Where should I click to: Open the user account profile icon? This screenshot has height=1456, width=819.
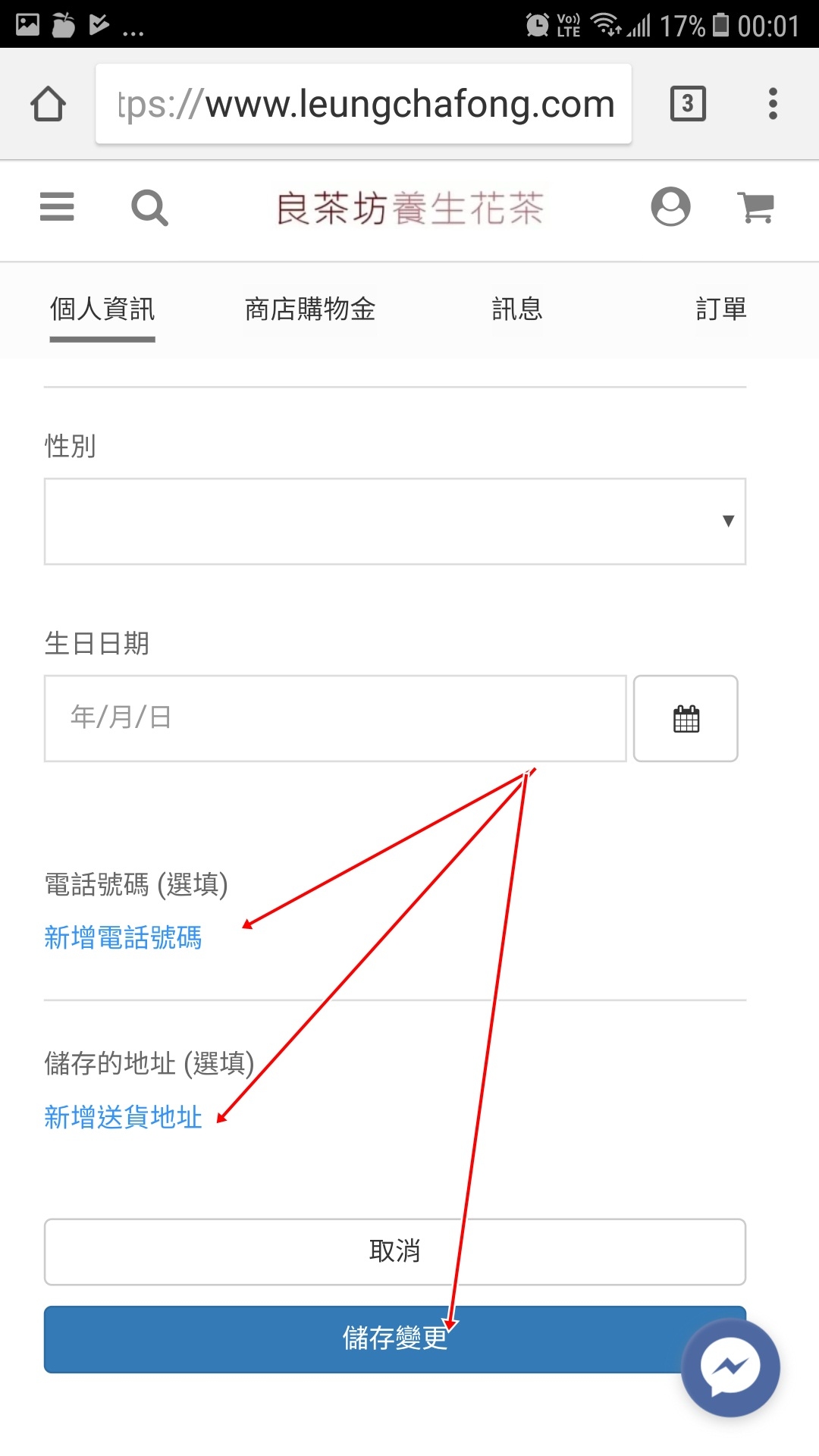pyautogui.click(x=670, y=206)
